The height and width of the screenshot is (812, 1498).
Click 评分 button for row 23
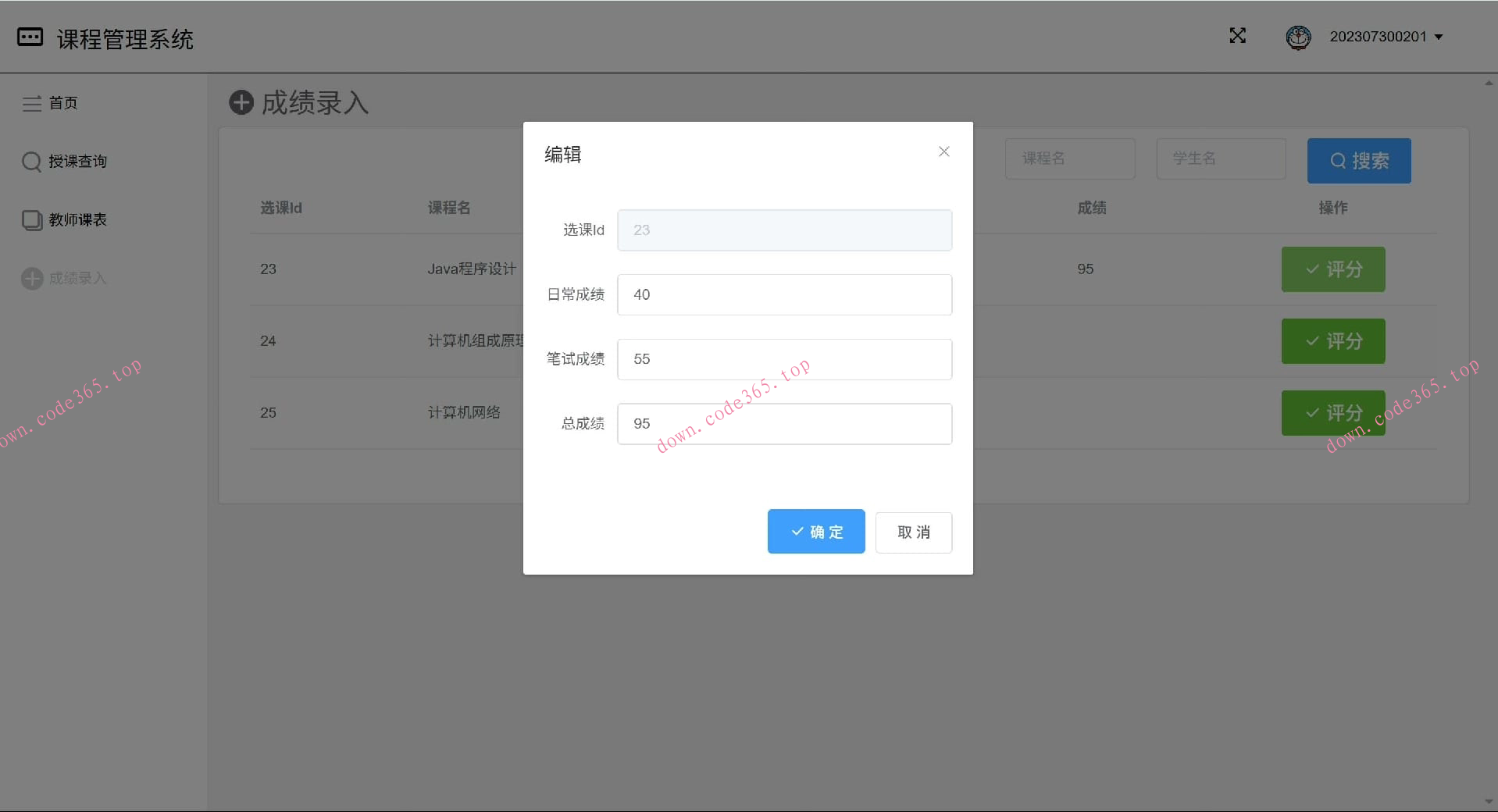coord(1332,269)
